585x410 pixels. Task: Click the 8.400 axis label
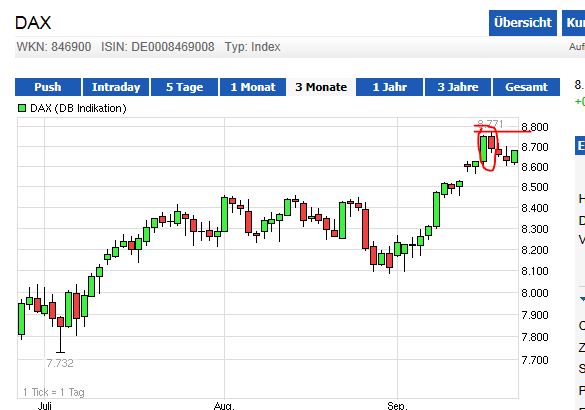535,208
